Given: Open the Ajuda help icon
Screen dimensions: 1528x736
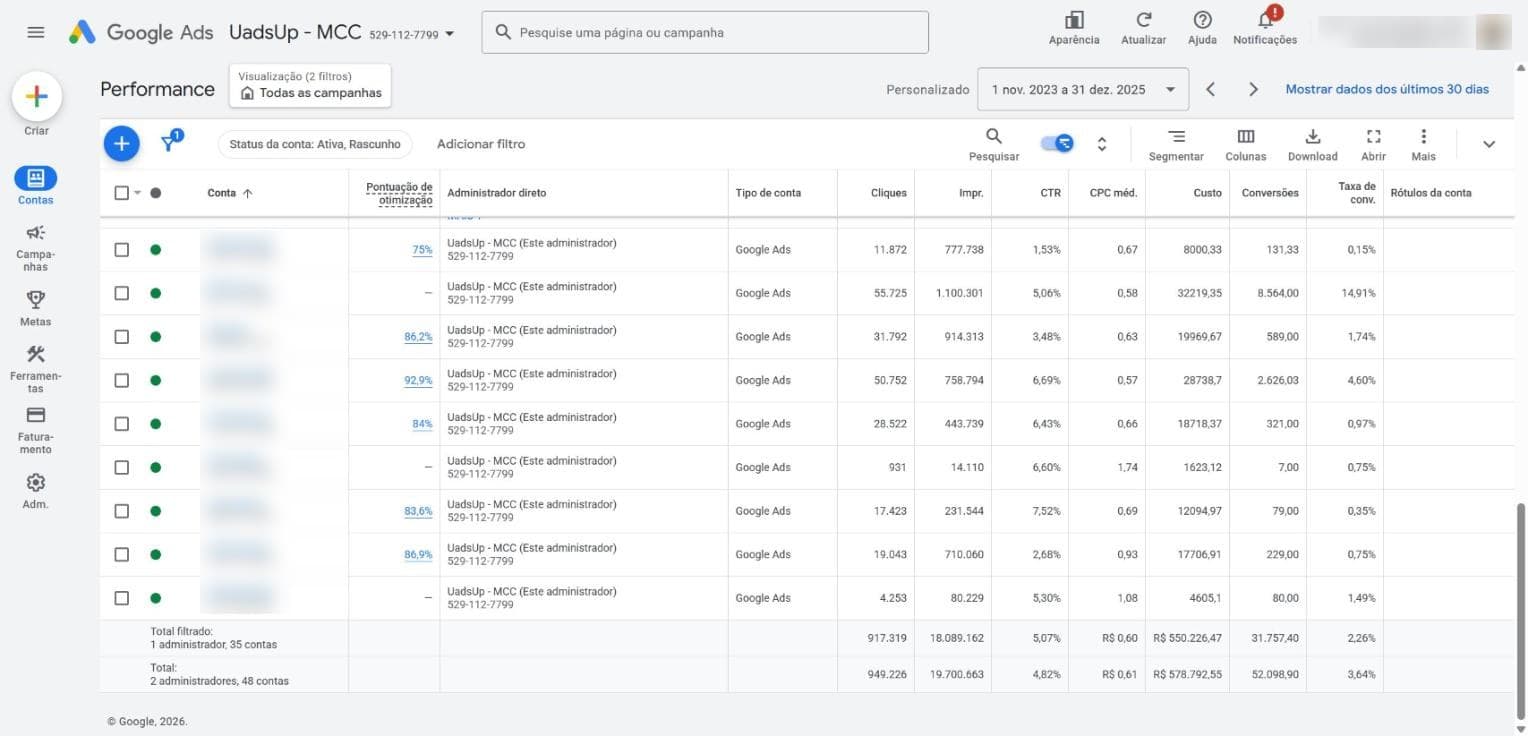Looking at the screenshot, I should [x=1202, y=21].
